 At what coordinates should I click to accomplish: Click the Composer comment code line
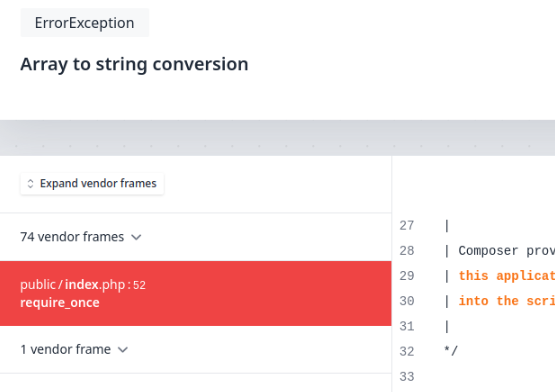[x=499, y=251]
